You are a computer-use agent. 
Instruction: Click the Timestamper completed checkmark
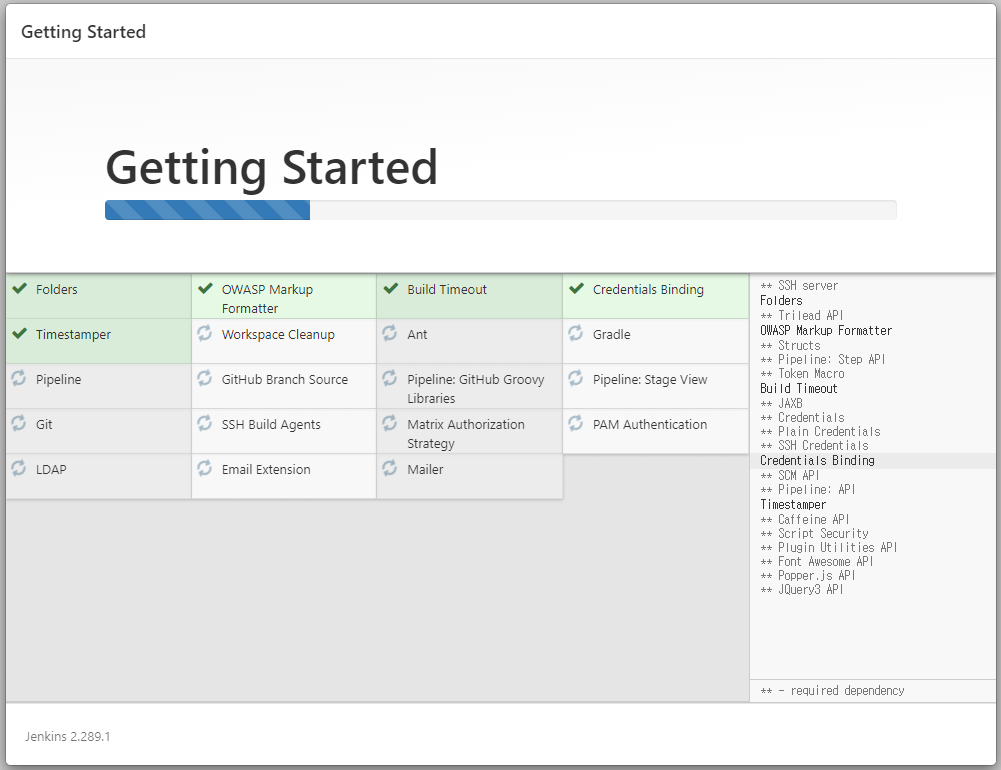pos(20,333)
